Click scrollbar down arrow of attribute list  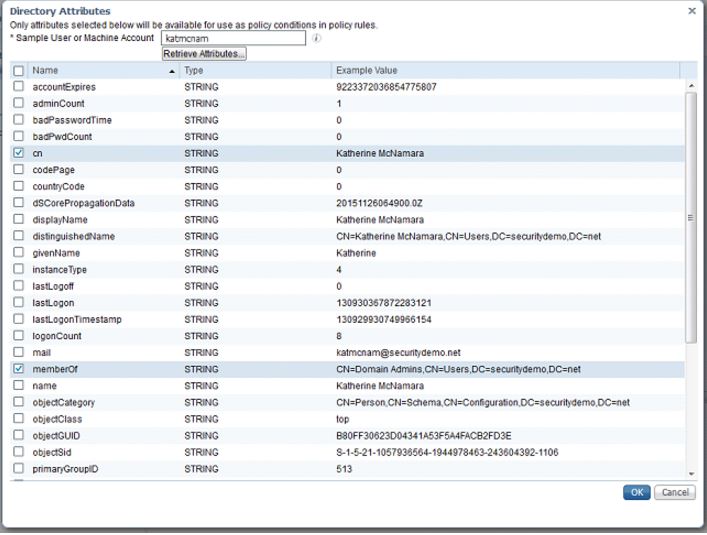(x=691, y=474)
